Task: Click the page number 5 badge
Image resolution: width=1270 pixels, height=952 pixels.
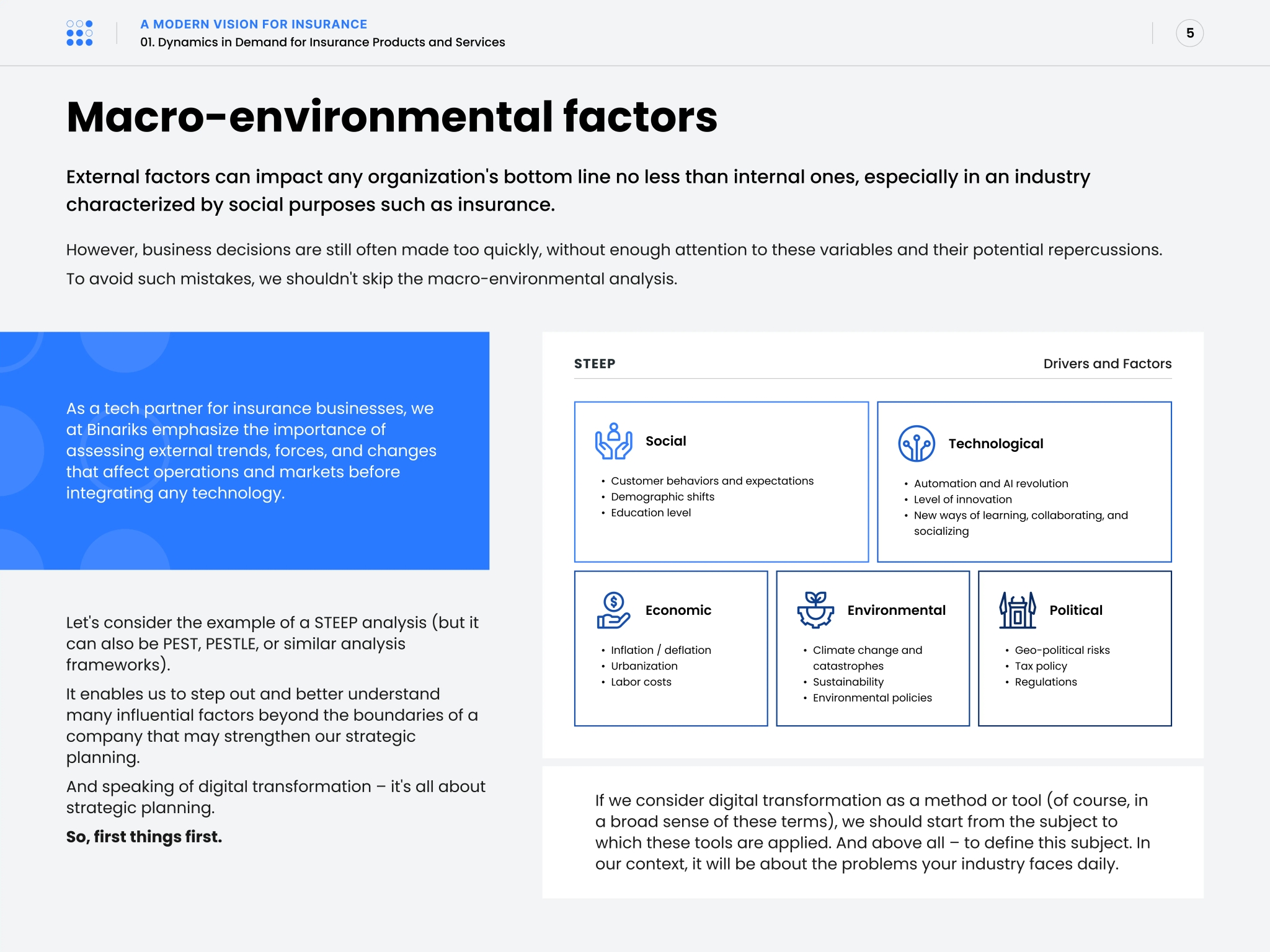Action: 1189,33
